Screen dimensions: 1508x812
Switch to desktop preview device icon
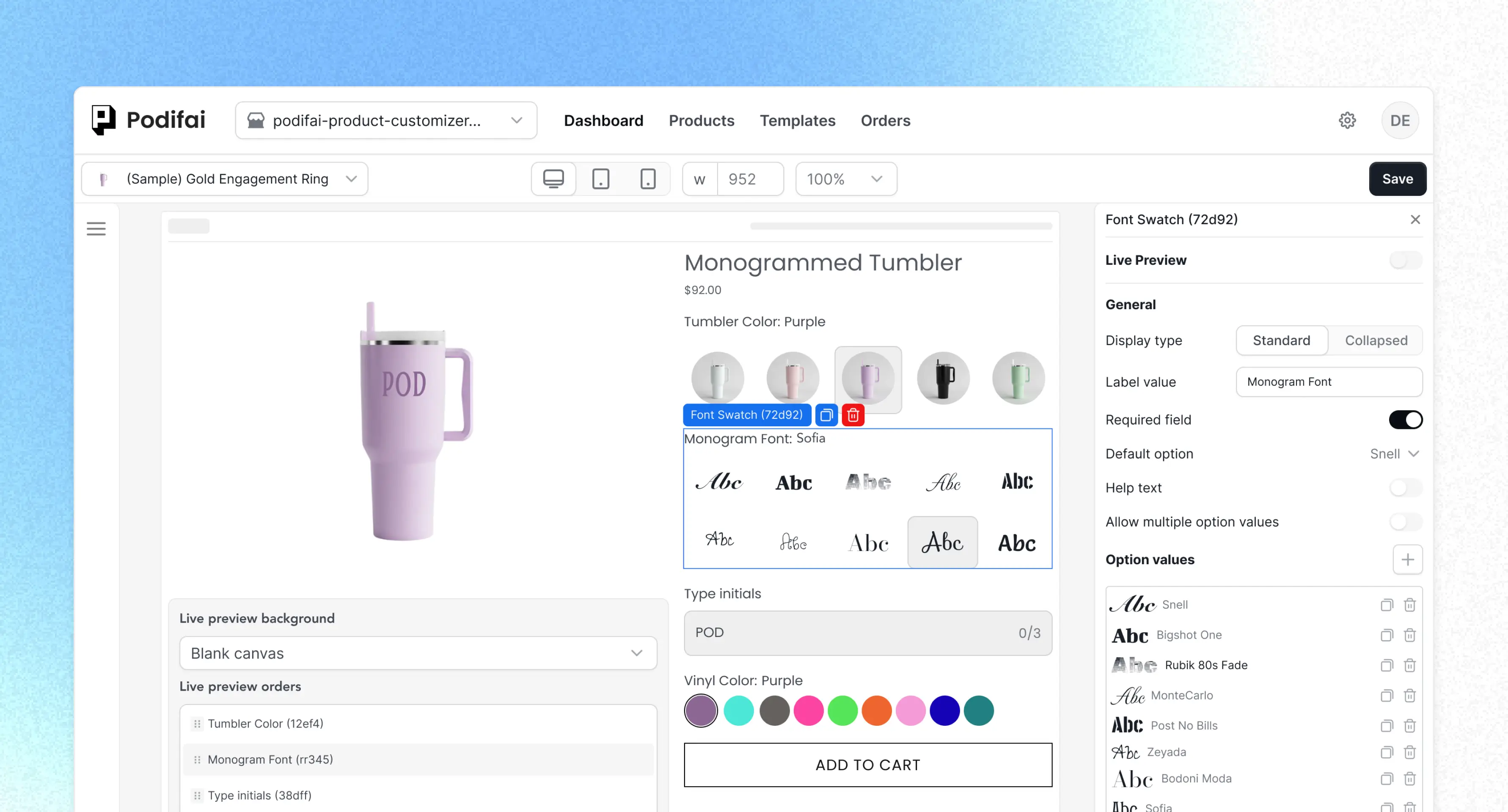coord(553,179)
